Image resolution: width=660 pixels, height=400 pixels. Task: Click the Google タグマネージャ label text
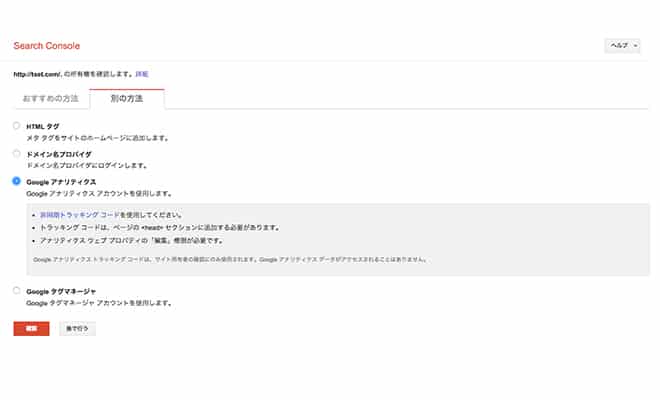61,291
